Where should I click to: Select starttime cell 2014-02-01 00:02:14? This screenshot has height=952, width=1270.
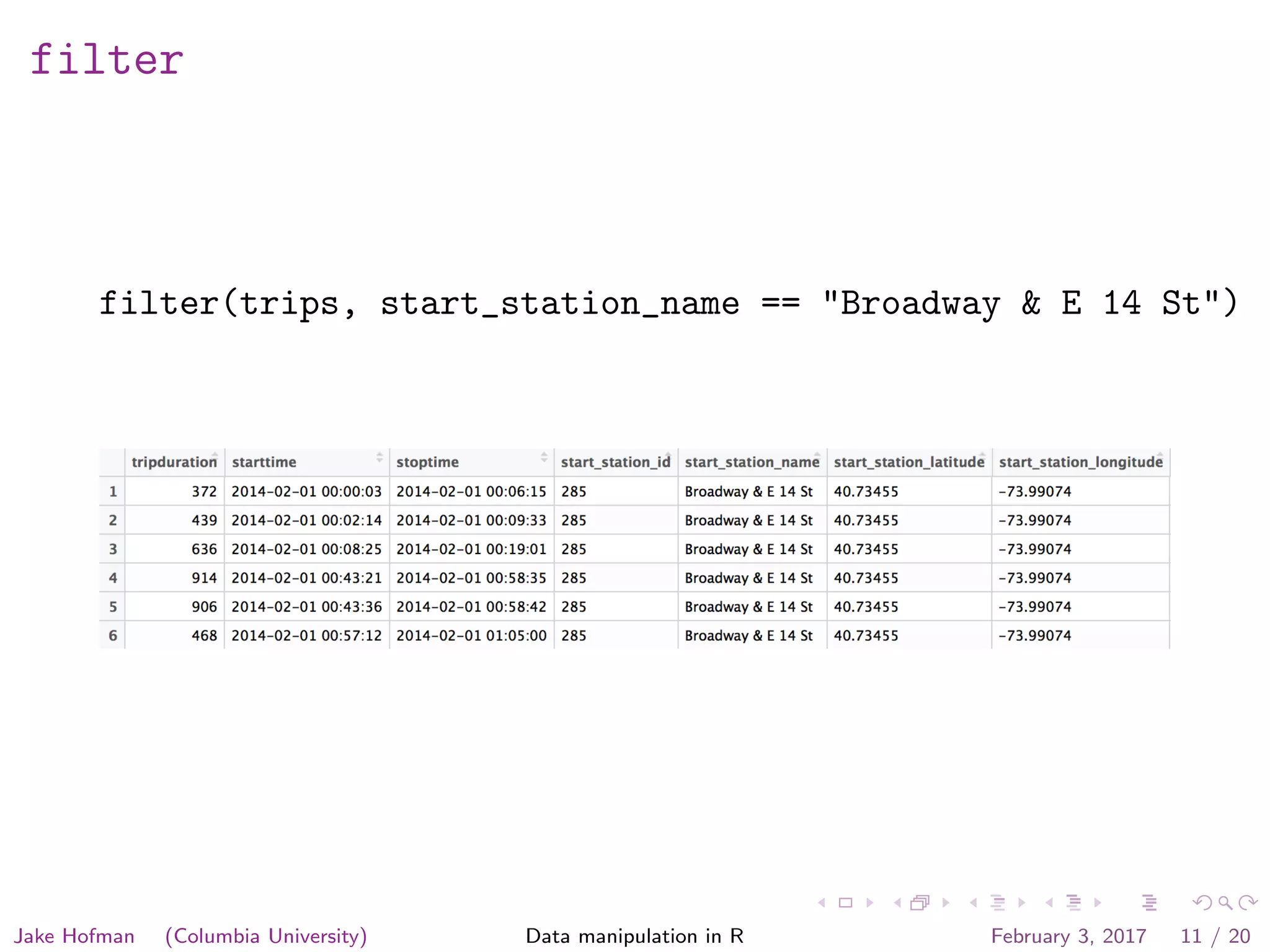[x=306, y=520]
